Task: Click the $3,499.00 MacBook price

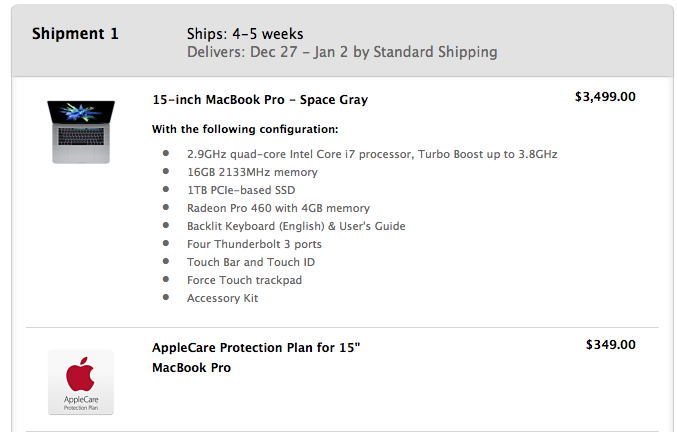Action: click(x=605, y=97)
